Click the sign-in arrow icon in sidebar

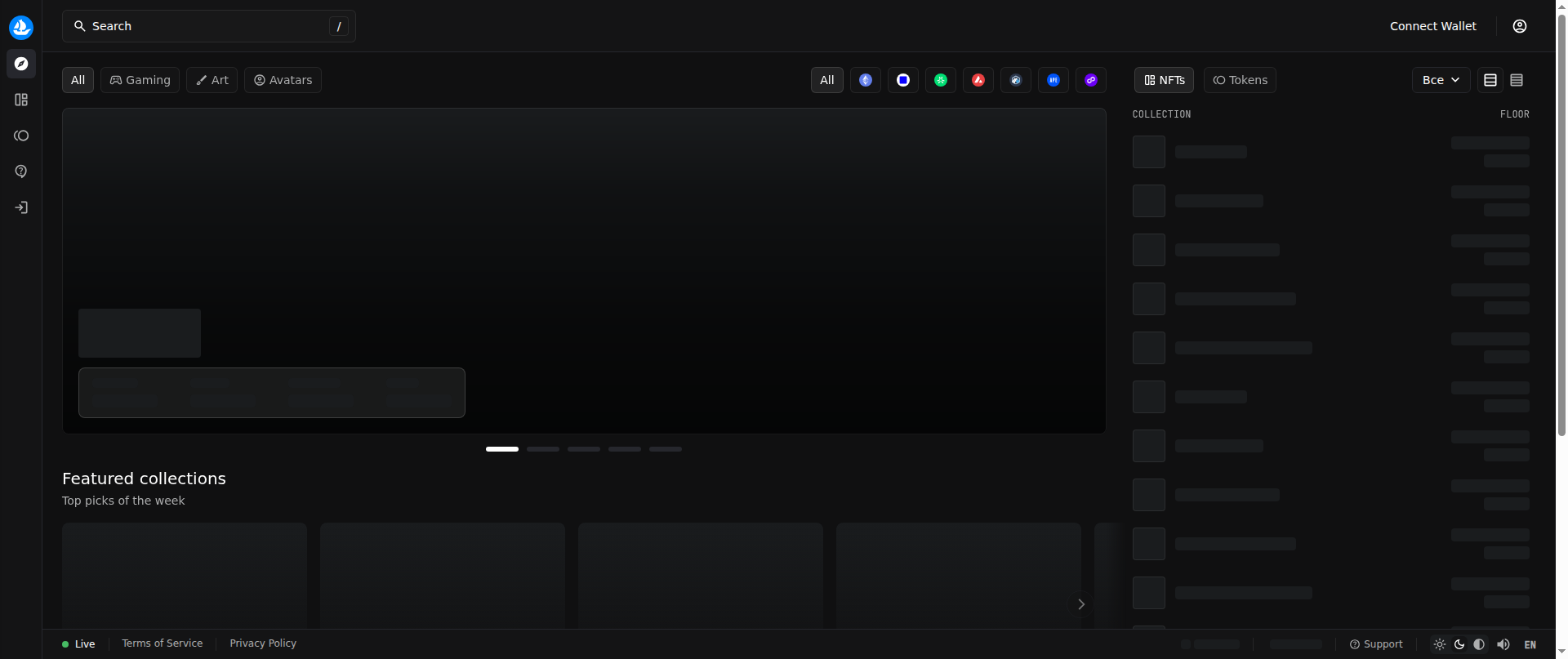pyautogui.click(x=21, y=207)
